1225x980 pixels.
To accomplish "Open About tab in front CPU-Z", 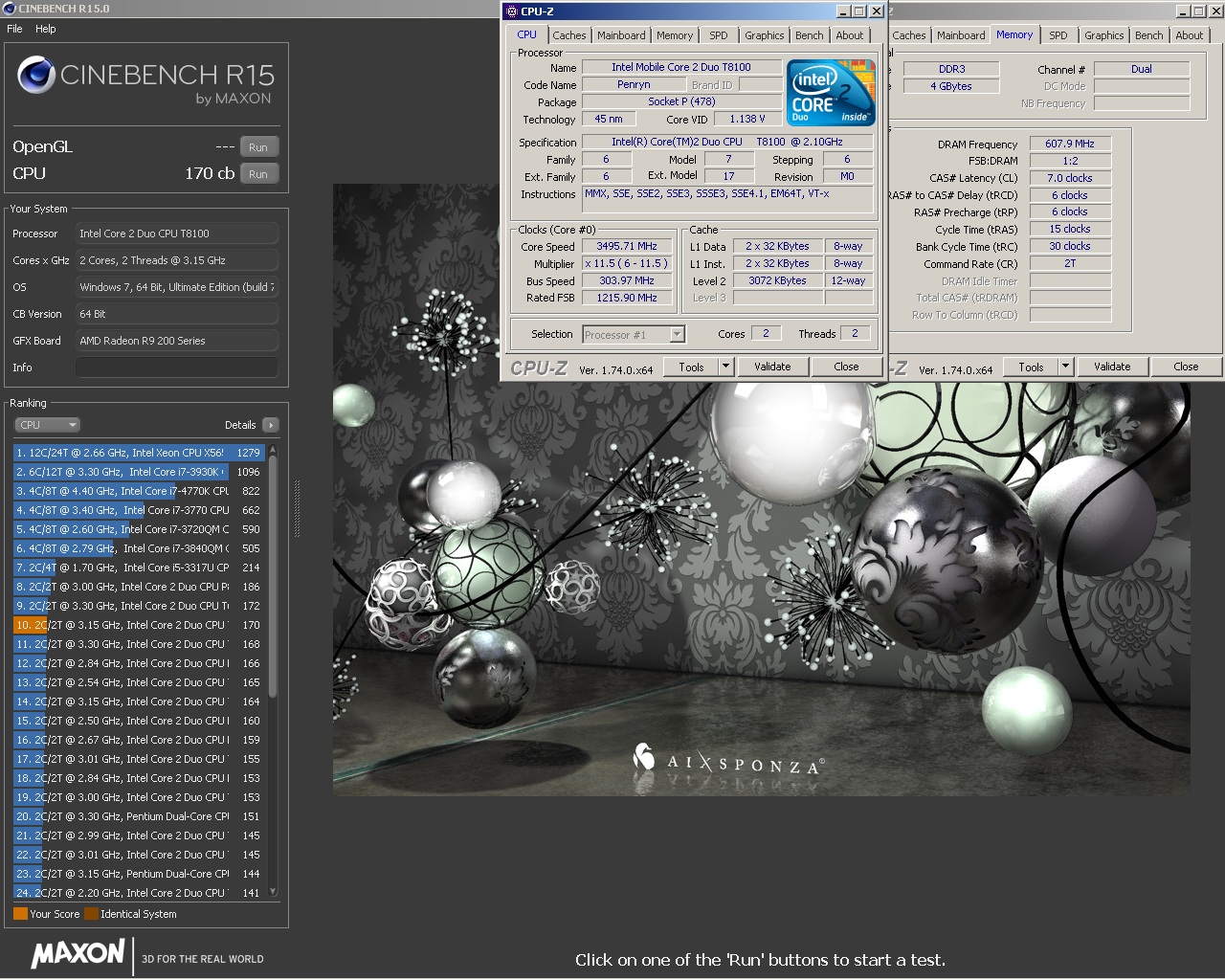I will tap(850, 35).
